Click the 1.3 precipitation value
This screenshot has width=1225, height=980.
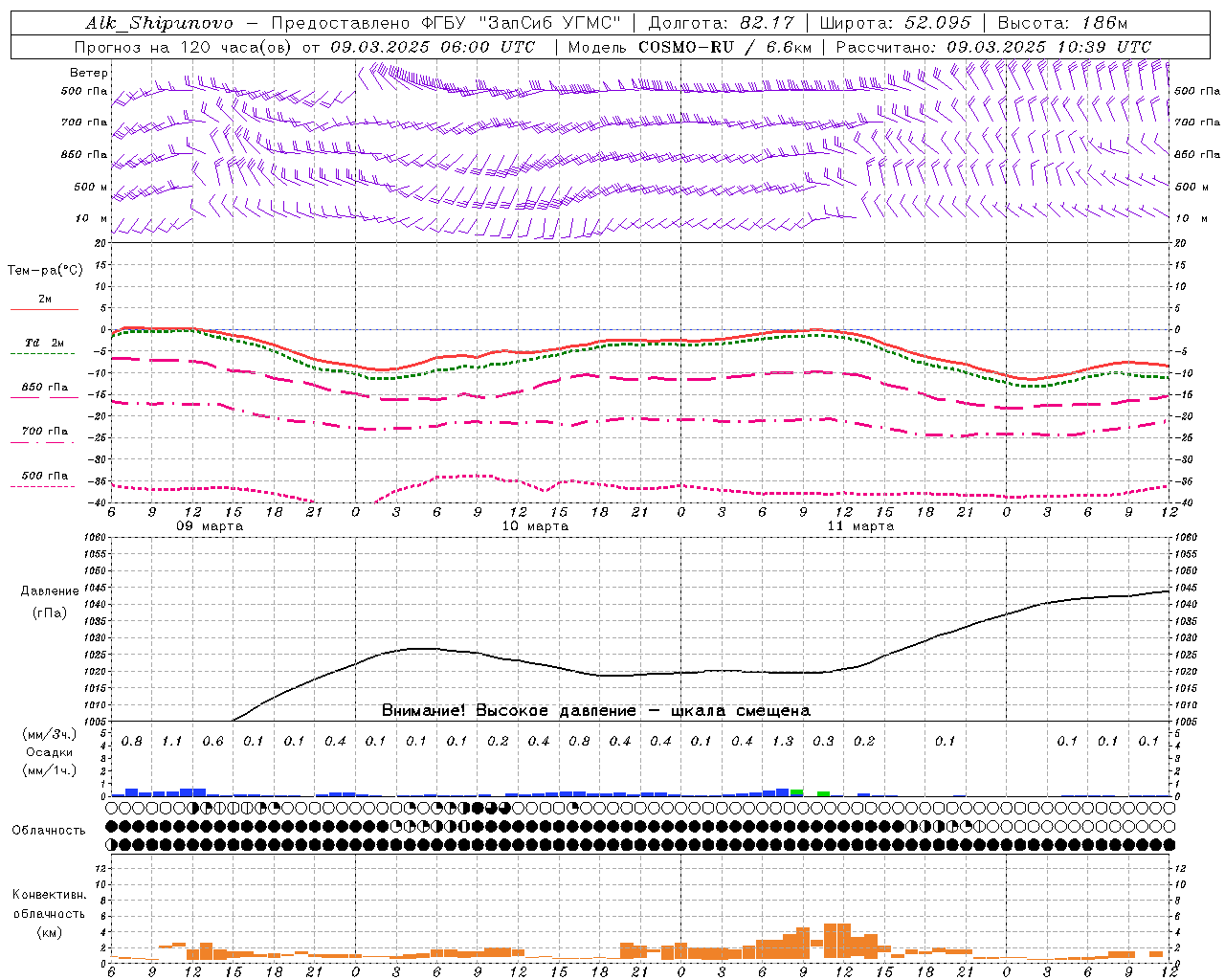point(782,741)
